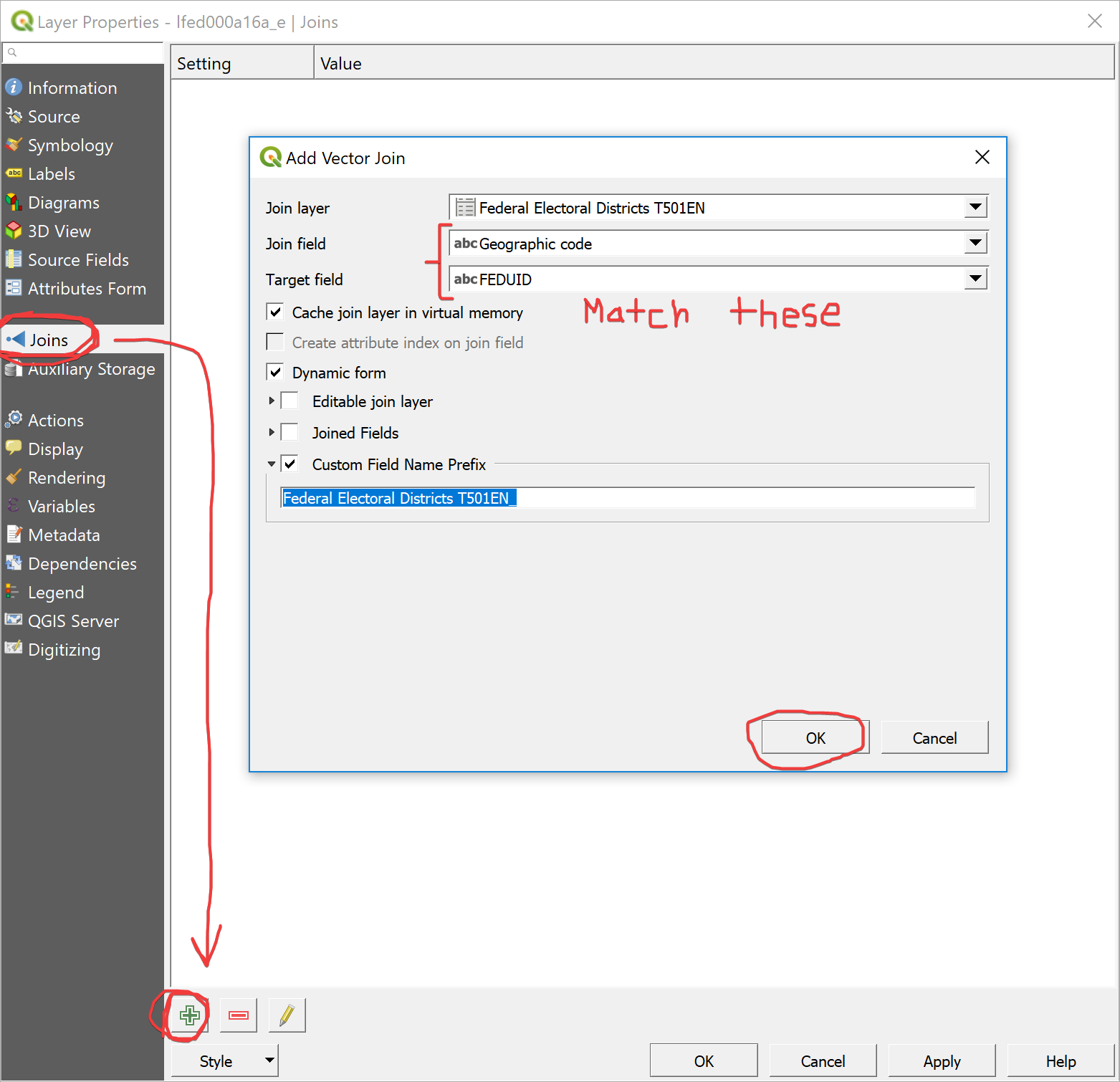The height and width of the screenshot is (1082, 1120).
Task: Close the Add Vector Join dialog
Action: tap(982, 157)
